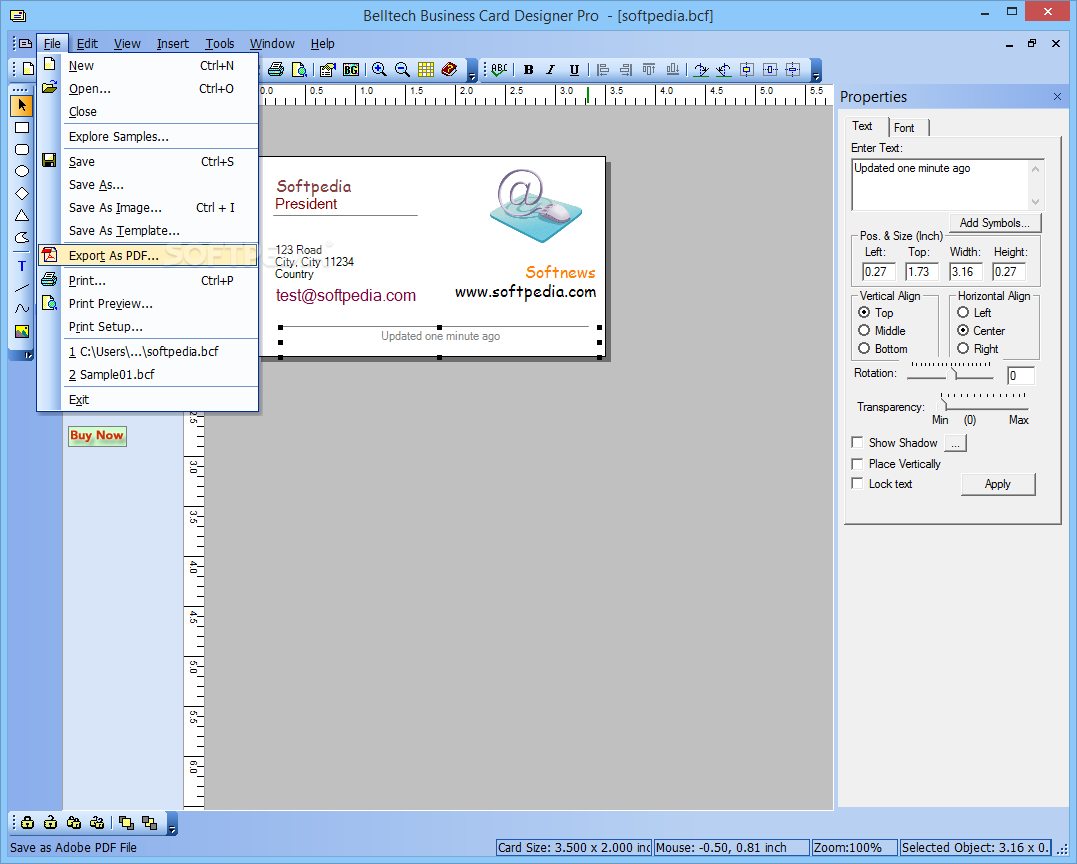This screenshot has height=864, width=1077.
Task: Click the Left position input field
Action: [x=878, y=272]
